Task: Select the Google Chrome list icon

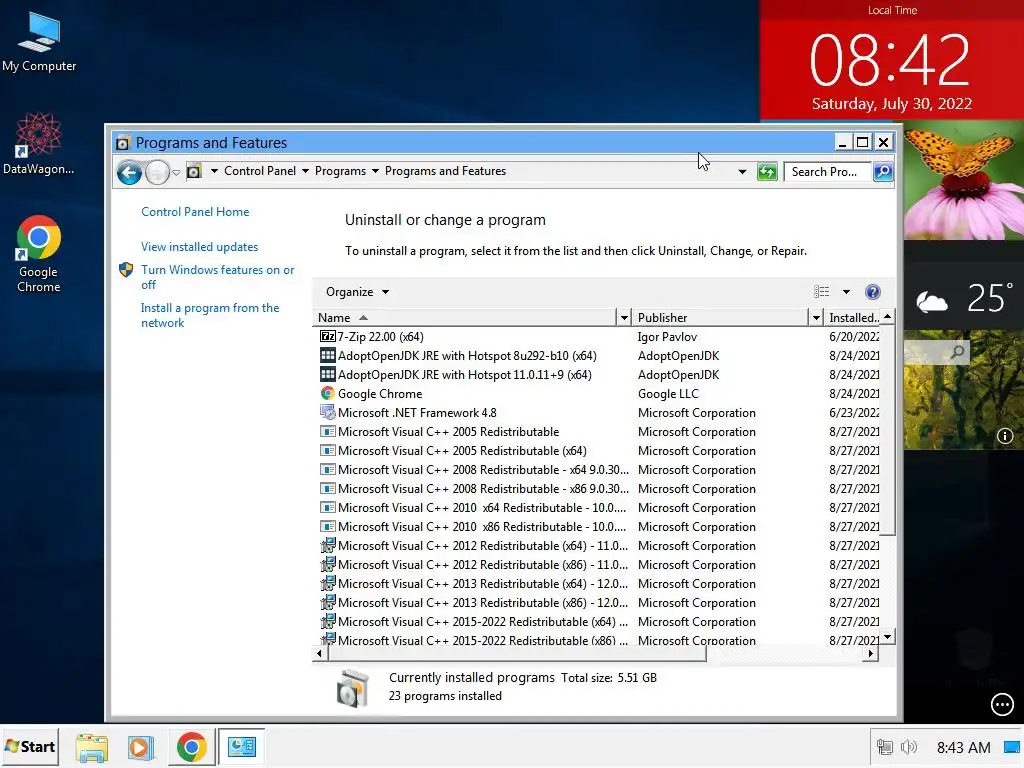Action: coord(327,393)
